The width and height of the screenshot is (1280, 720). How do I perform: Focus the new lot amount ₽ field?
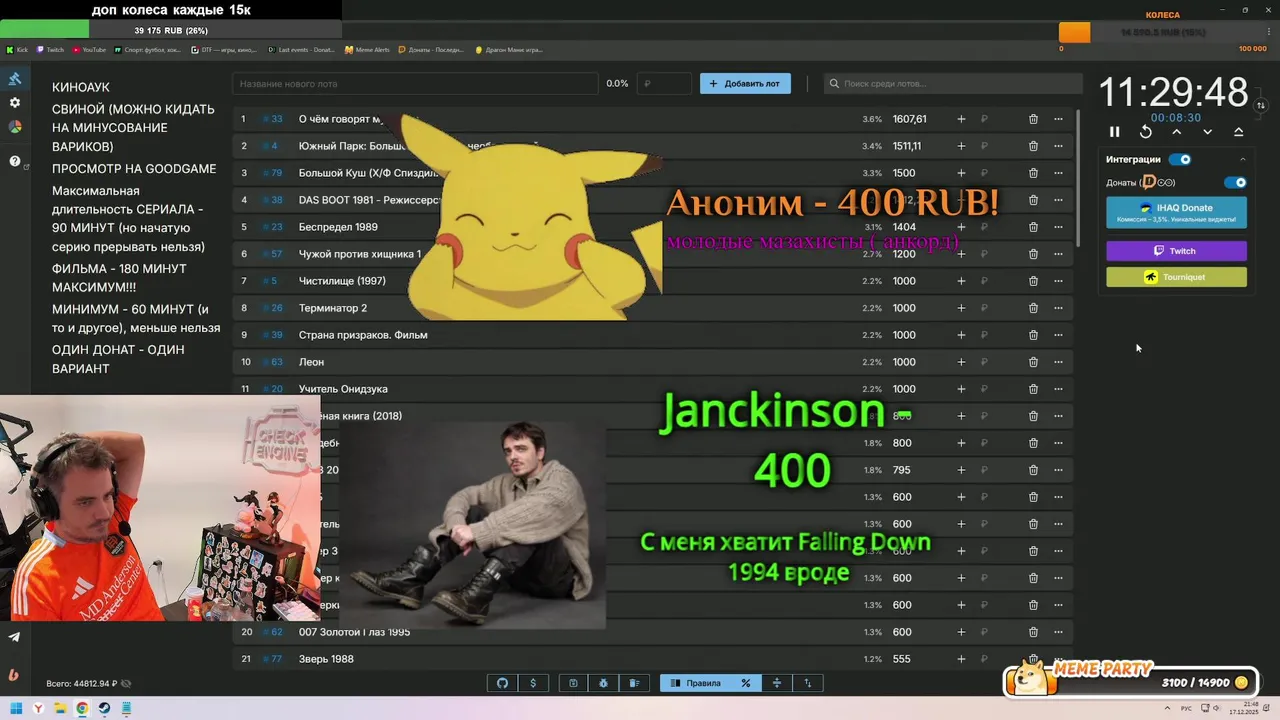click(x=665, y=84)
